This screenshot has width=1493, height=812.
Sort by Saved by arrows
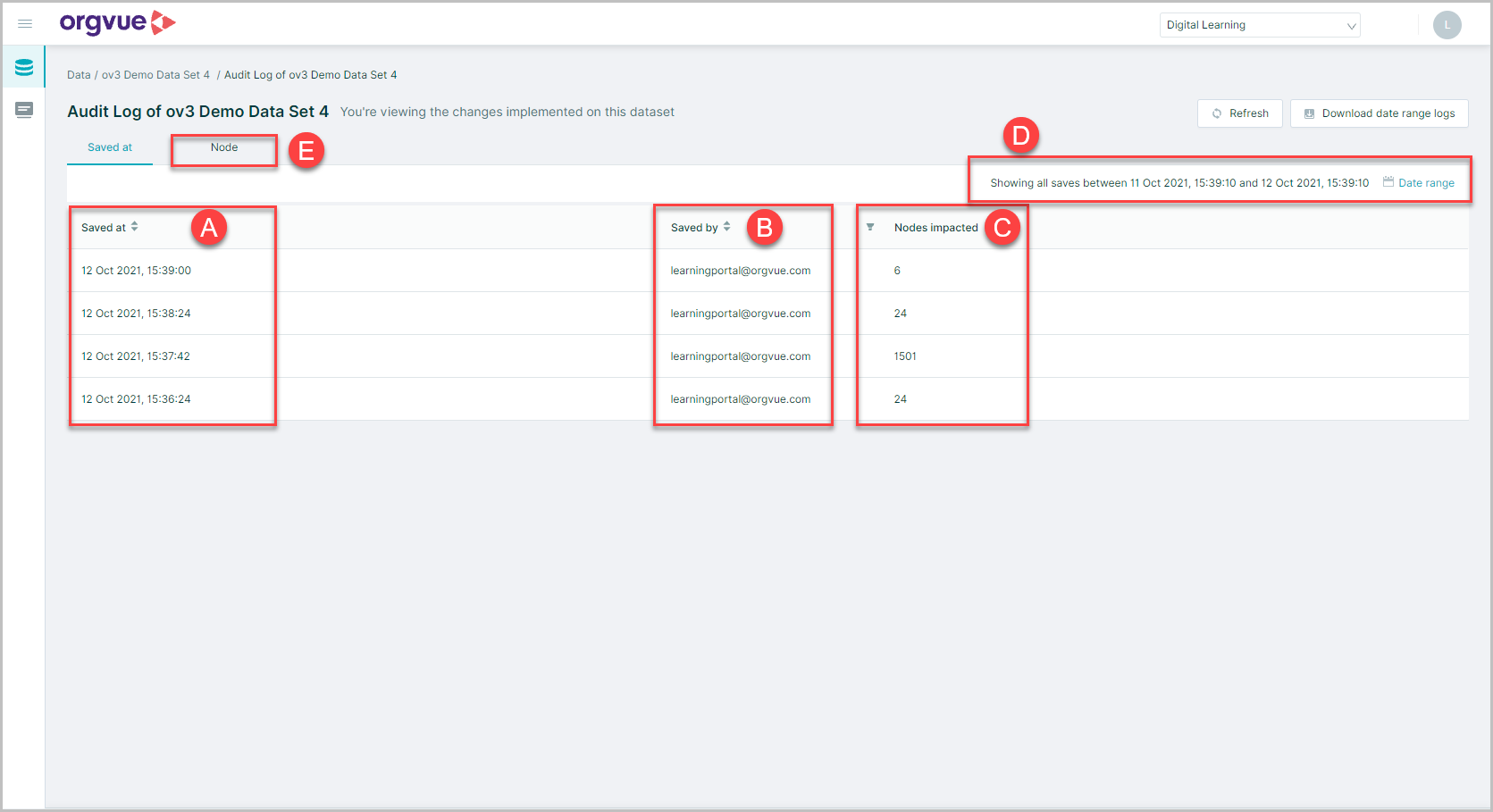[x=727, y=227]
